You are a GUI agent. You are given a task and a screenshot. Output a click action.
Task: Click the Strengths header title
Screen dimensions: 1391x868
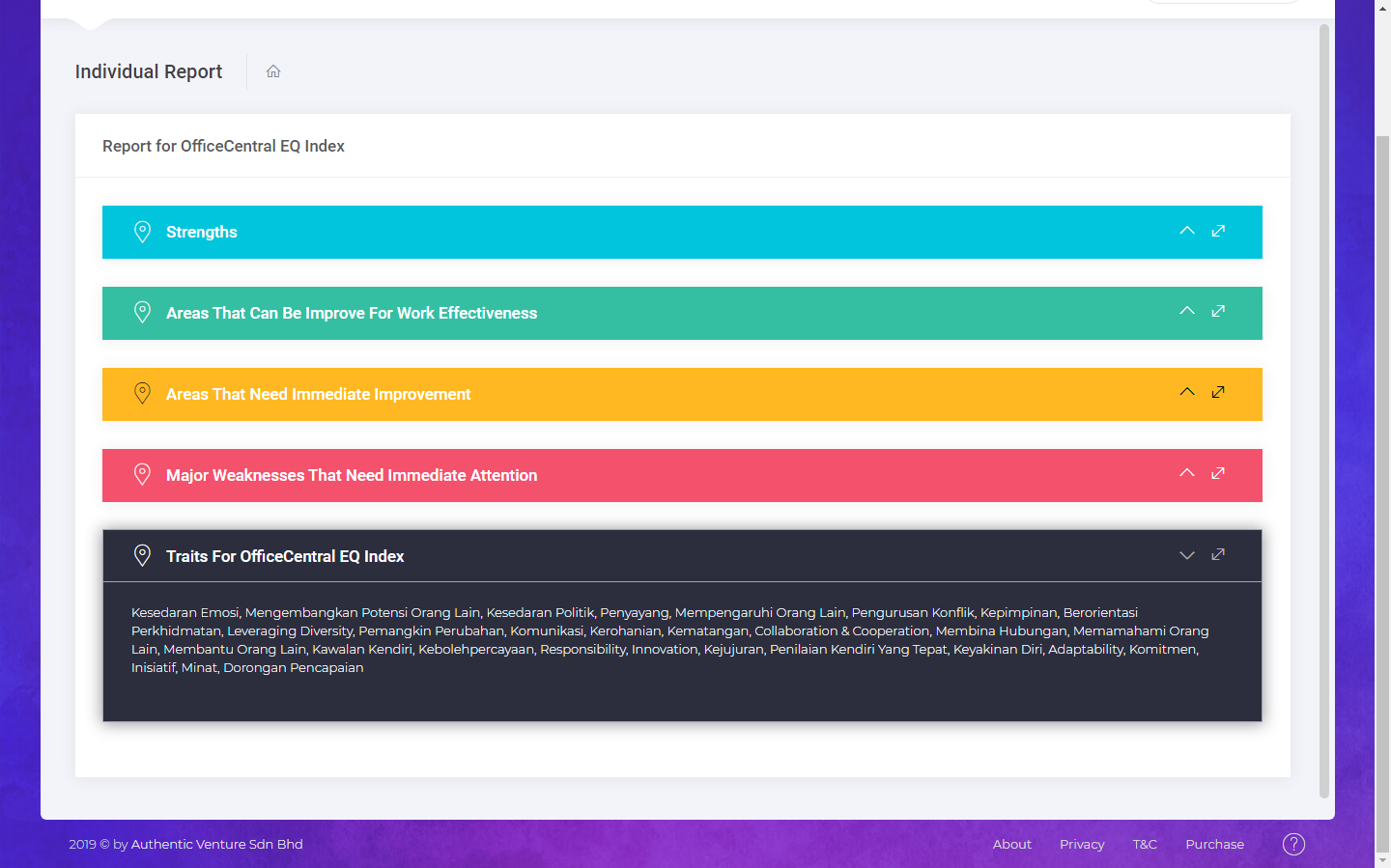click(x=202, y=232)
